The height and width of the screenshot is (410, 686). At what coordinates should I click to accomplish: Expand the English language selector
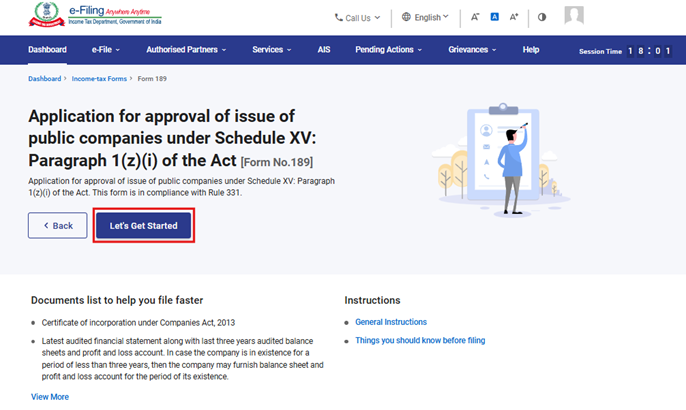(x=425, y=17)
